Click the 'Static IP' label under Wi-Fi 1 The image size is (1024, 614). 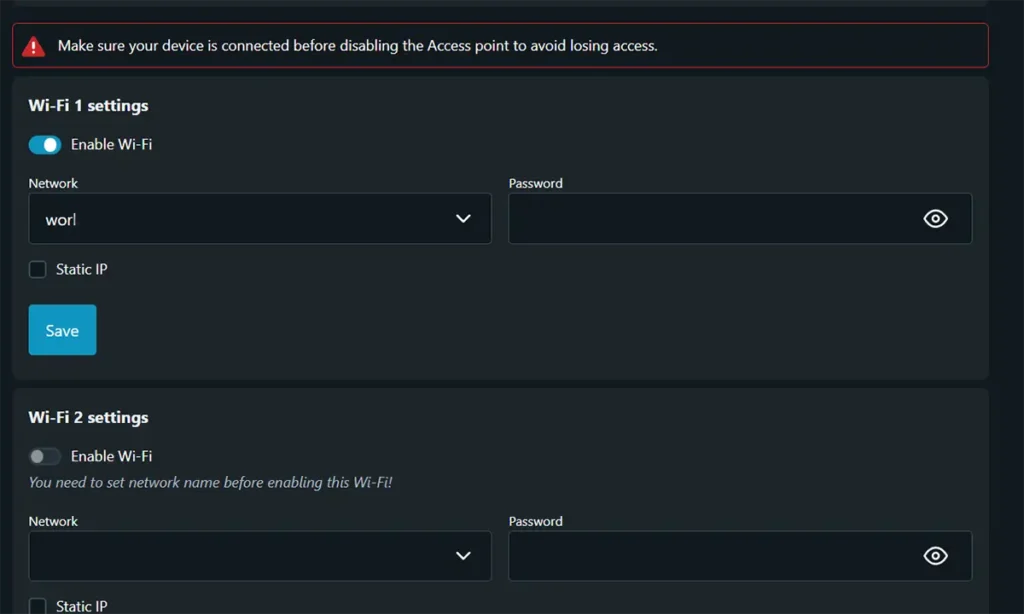point(82,269)
